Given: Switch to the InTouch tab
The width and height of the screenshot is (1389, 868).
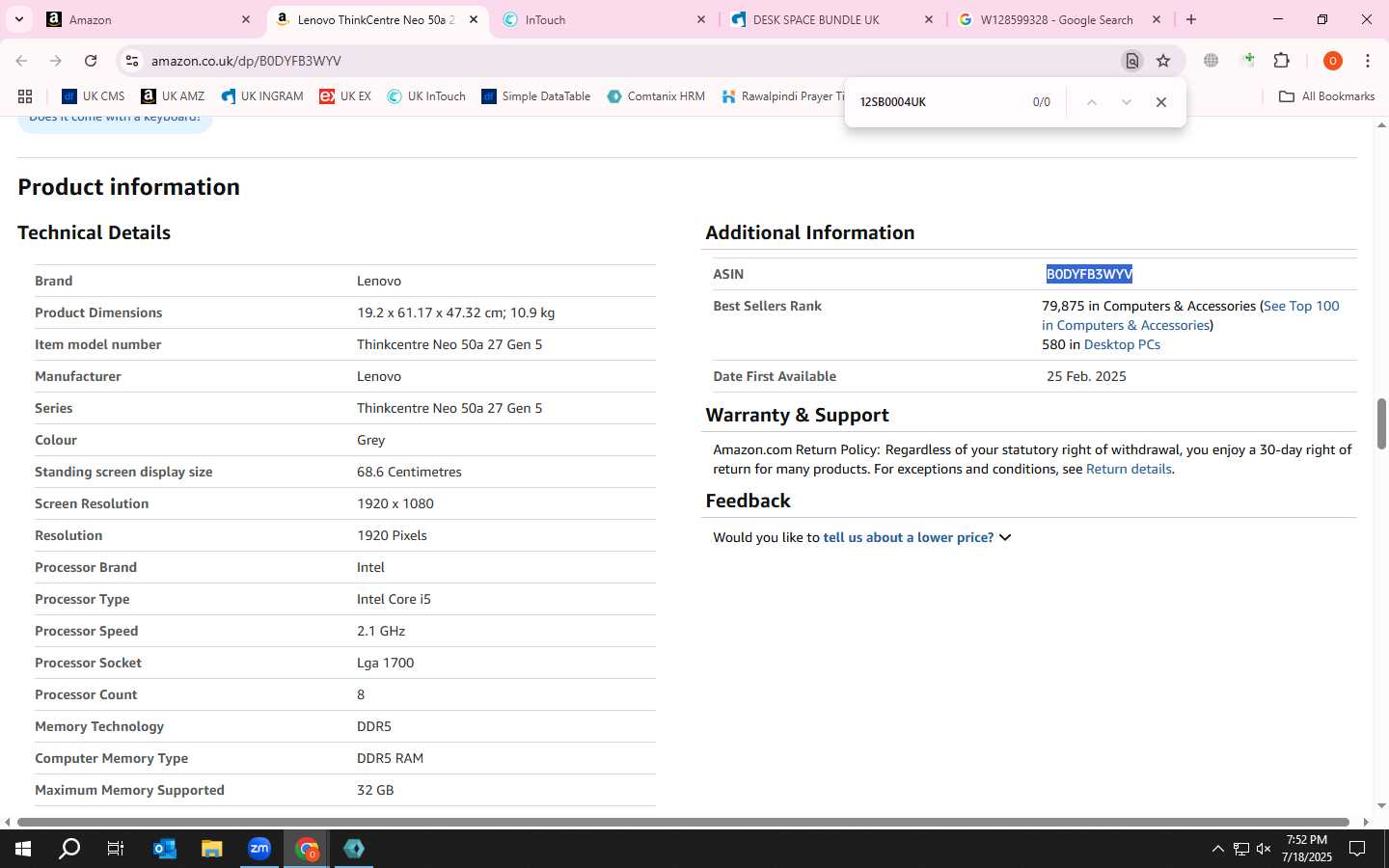Looking at the screenshot, I should (605, 19).
